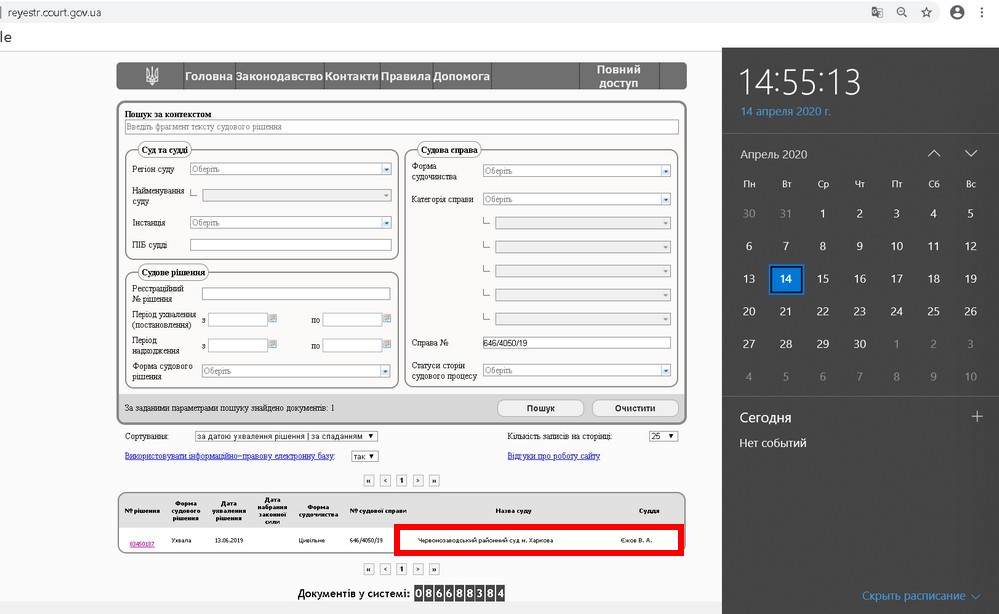
Task: Open the Відгуки про роботу сайту link
Action: 554,456
